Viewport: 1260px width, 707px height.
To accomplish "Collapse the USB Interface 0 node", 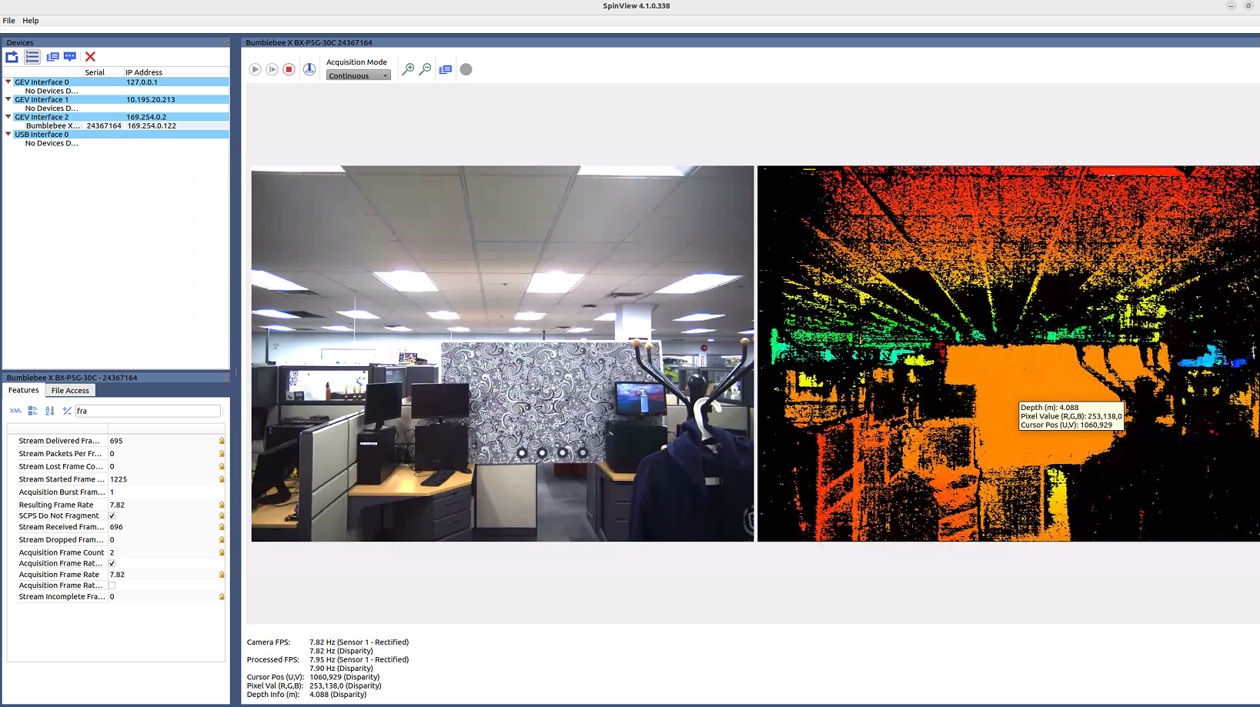I will [x=8, y=134].
